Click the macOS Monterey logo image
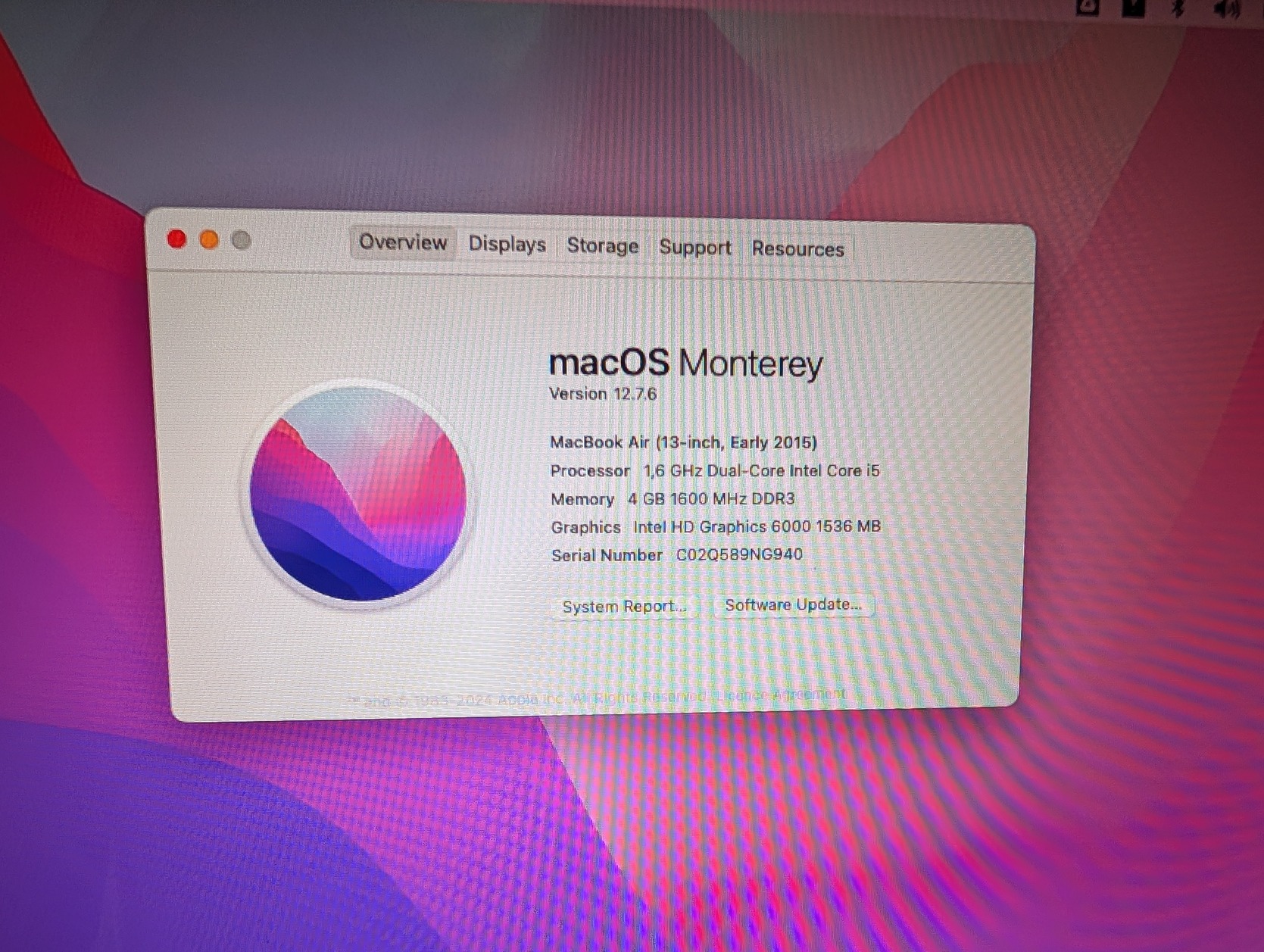Image resolution: width=1264 pixels, height=952 pixels. (357, 494)
